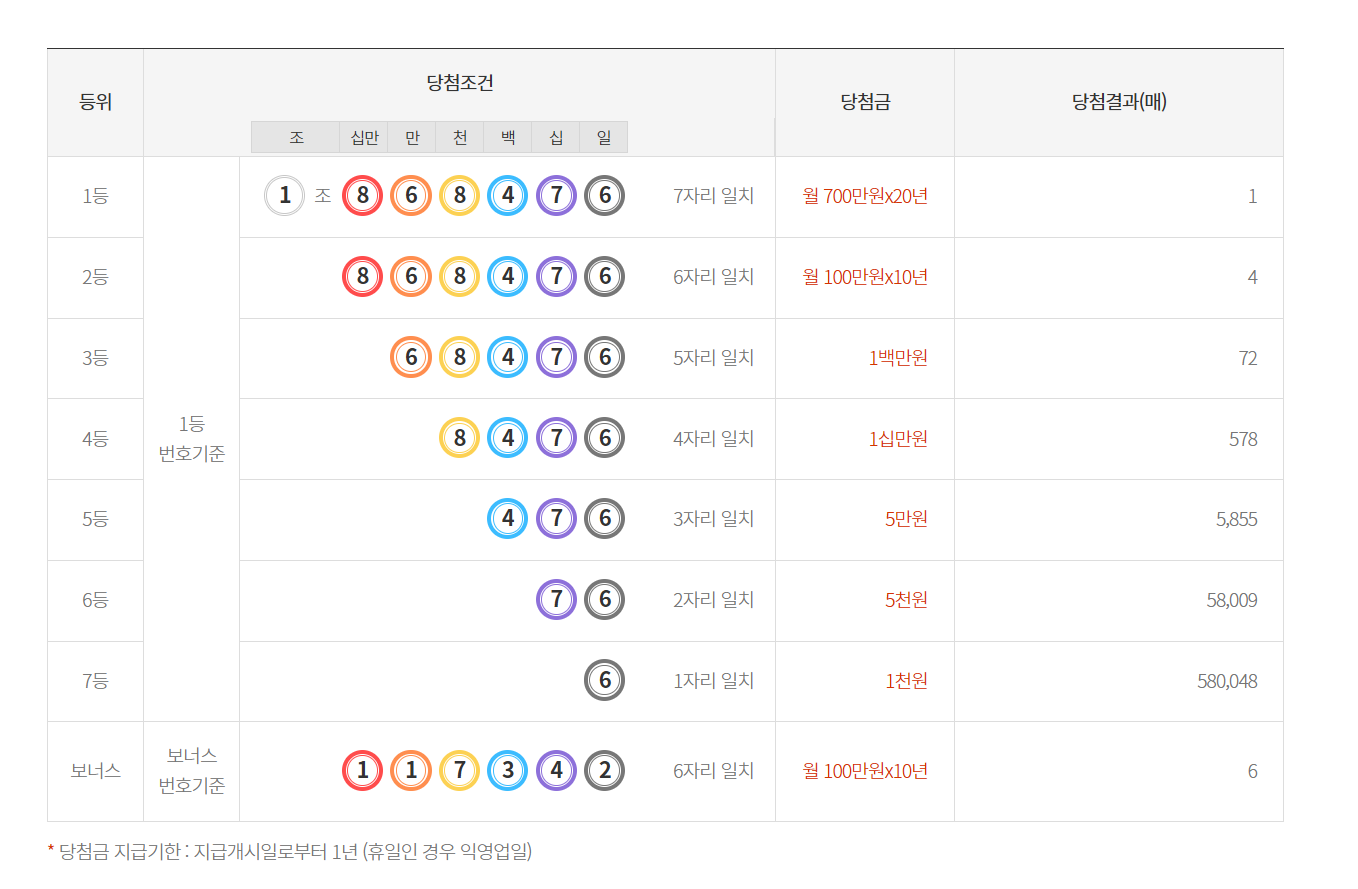Click the winner count 578
This screenshot has width=1358, height=889.
1243,439
